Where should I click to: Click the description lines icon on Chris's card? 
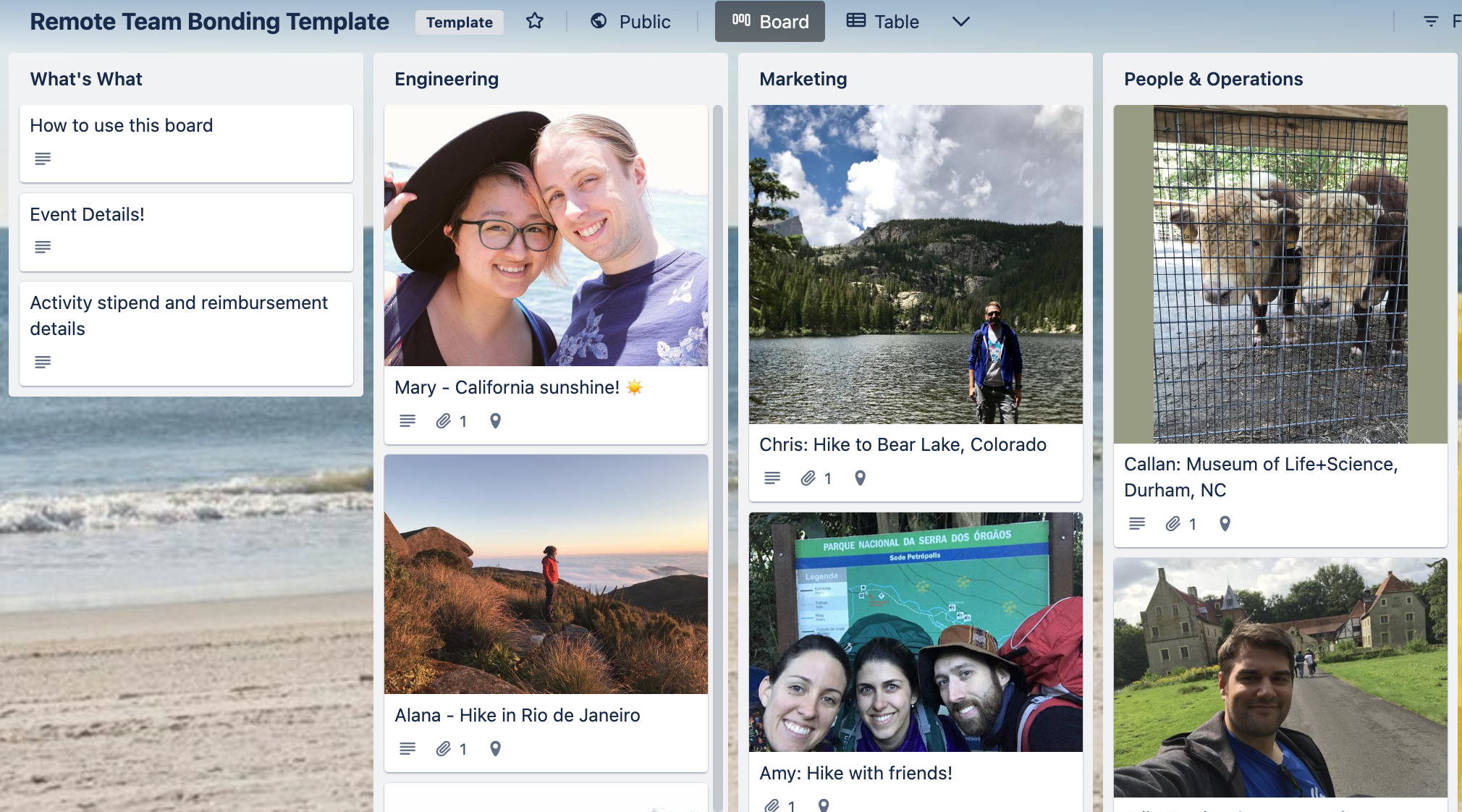tap(773, 477)
